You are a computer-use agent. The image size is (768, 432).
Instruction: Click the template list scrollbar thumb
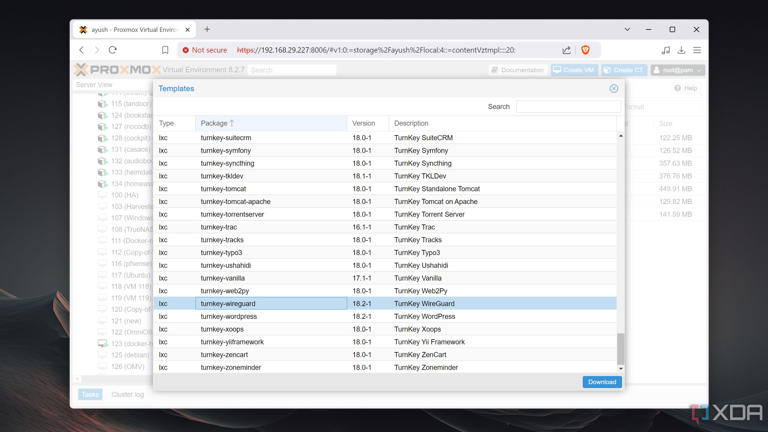(x=621, y=349)
